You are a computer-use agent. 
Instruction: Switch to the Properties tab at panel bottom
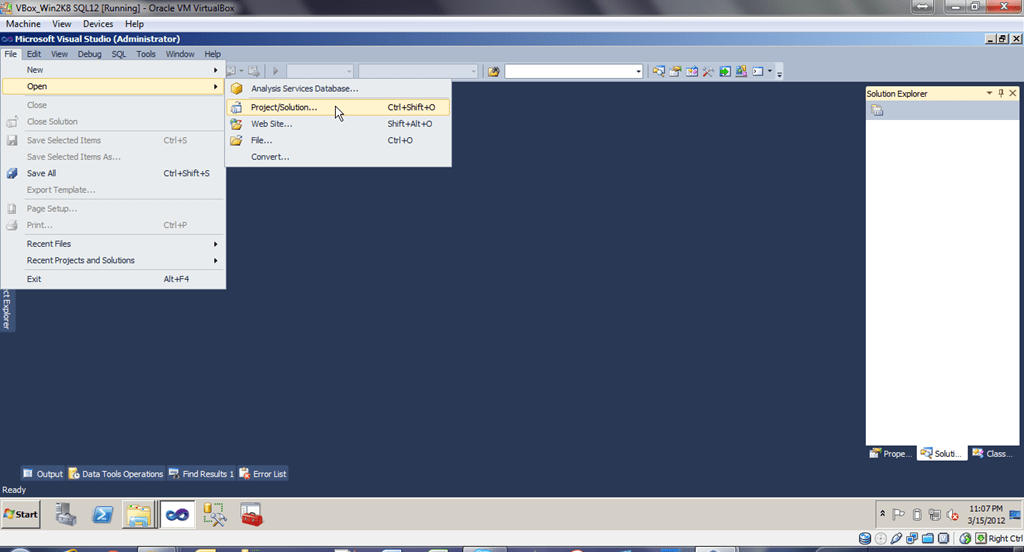tap(891, 453)
